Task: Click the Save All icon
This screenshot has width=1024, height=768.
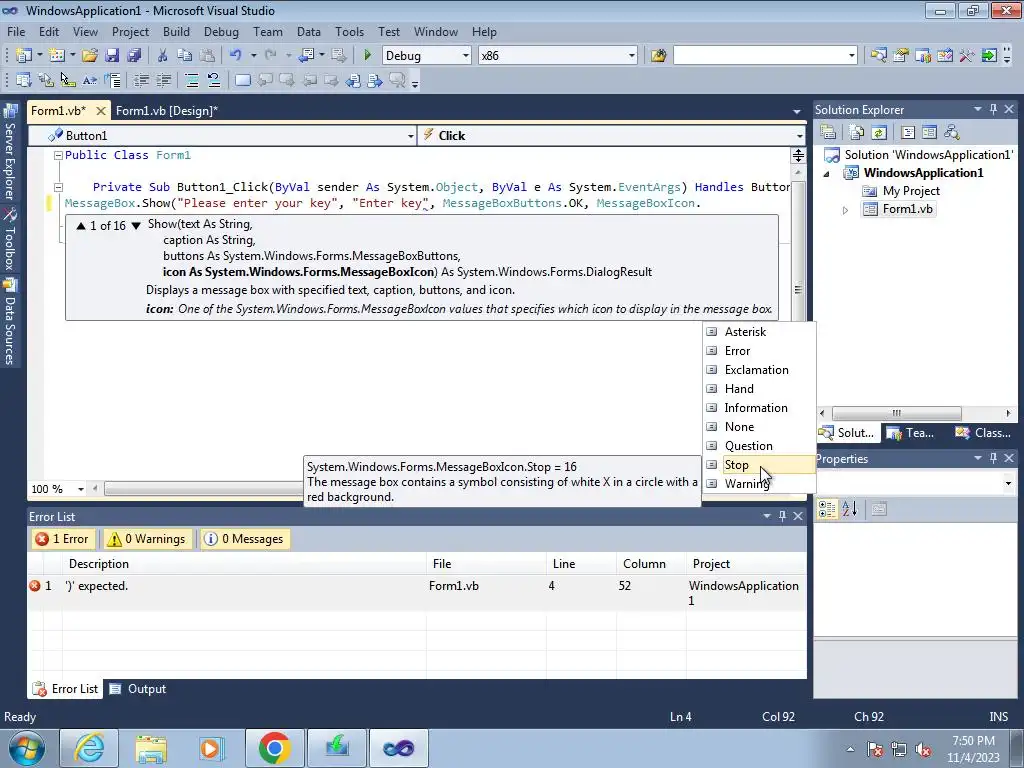Action: click(x=134, y=56)
